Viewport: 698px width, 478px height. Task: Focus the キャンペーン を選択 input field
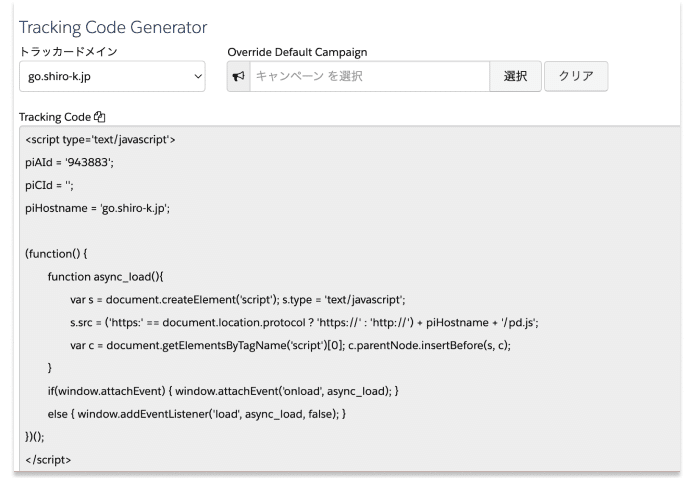[x=367, y=78]
